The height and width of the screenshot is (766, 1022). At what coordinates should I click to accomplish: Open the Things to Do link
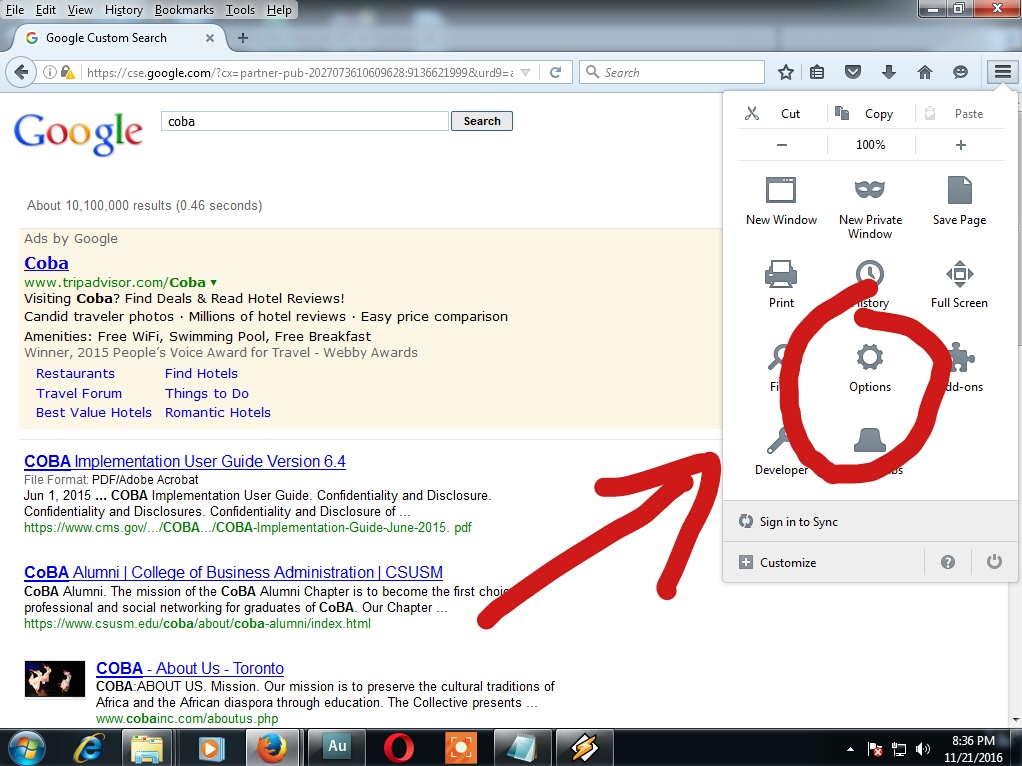tap(207, 393)
